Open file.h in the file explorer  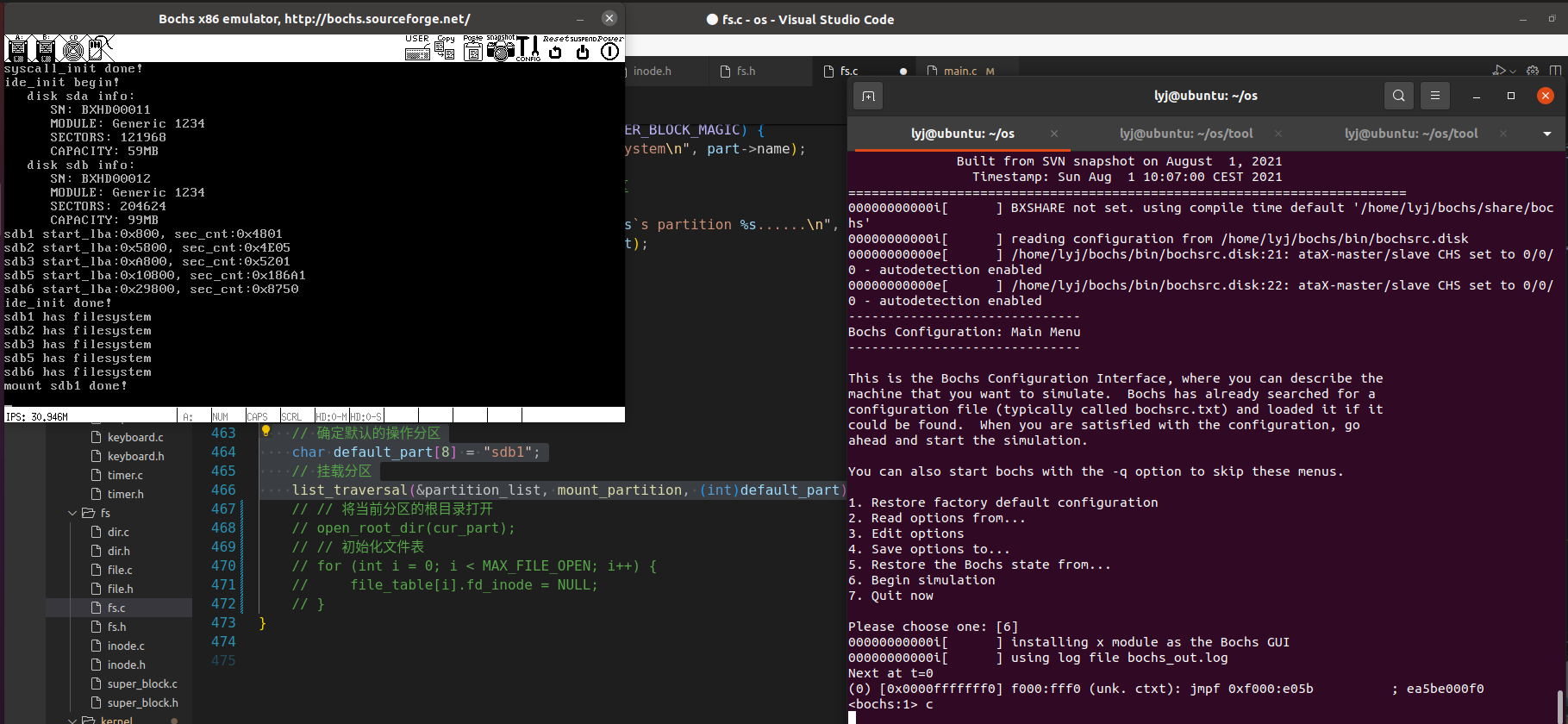point(119,589)
